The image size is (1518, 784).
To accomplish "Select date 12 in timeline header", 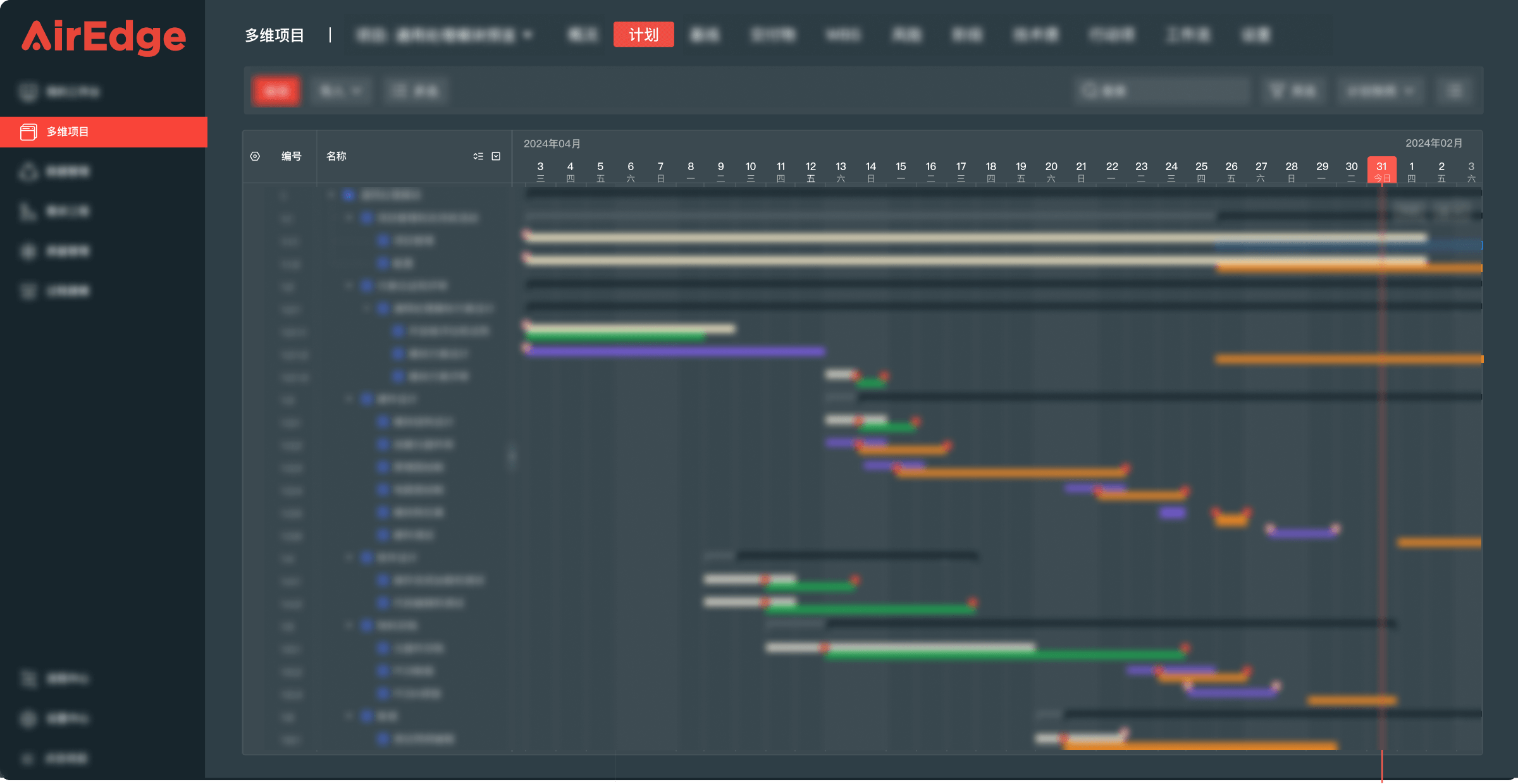I will pos(811,171).
